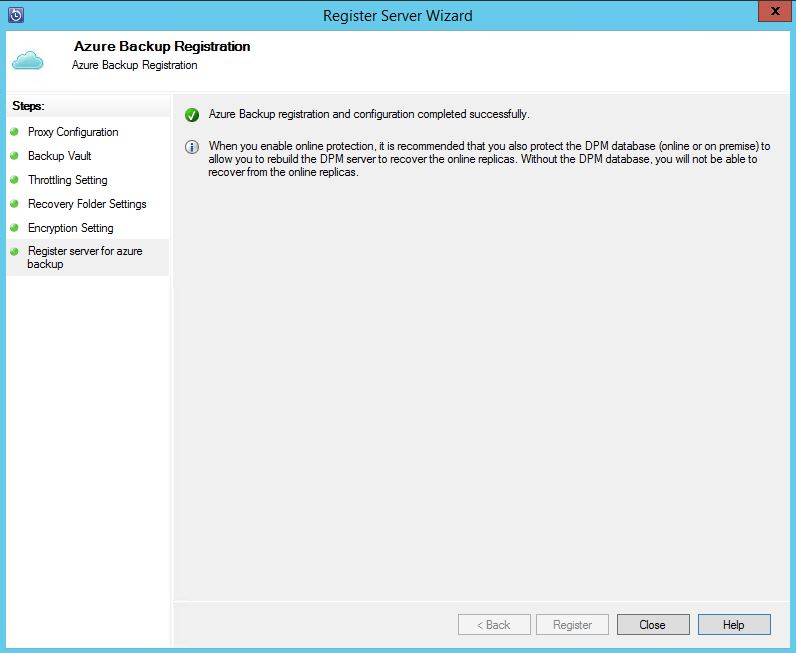Open Help for the wizard
This screenshot has width=796, height=653.
pos(734,625)
